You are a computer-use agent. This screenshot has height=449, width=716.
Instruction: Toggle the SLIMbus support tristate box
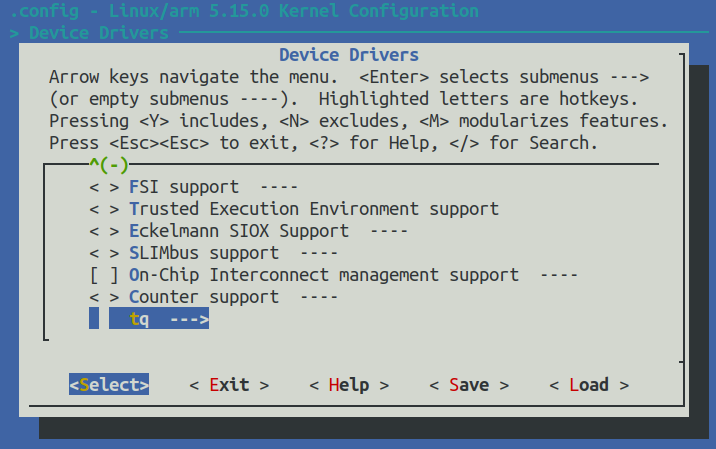104,253
